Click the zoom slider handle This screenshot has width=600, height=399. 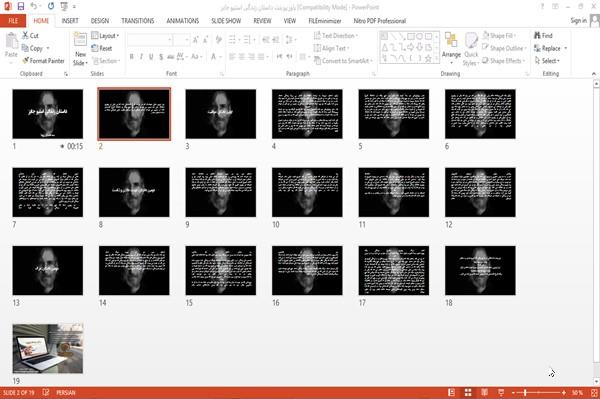point(525,392)
